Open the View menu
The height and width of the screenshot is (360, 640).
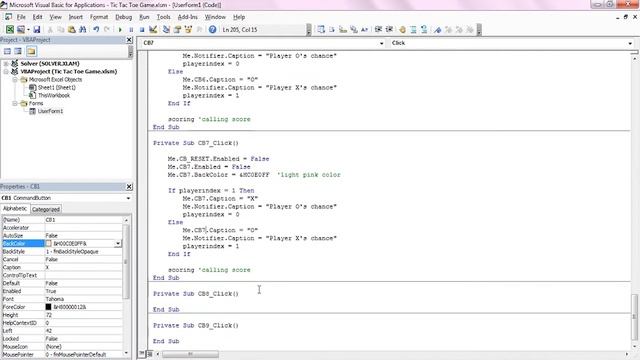pos(56,17)
